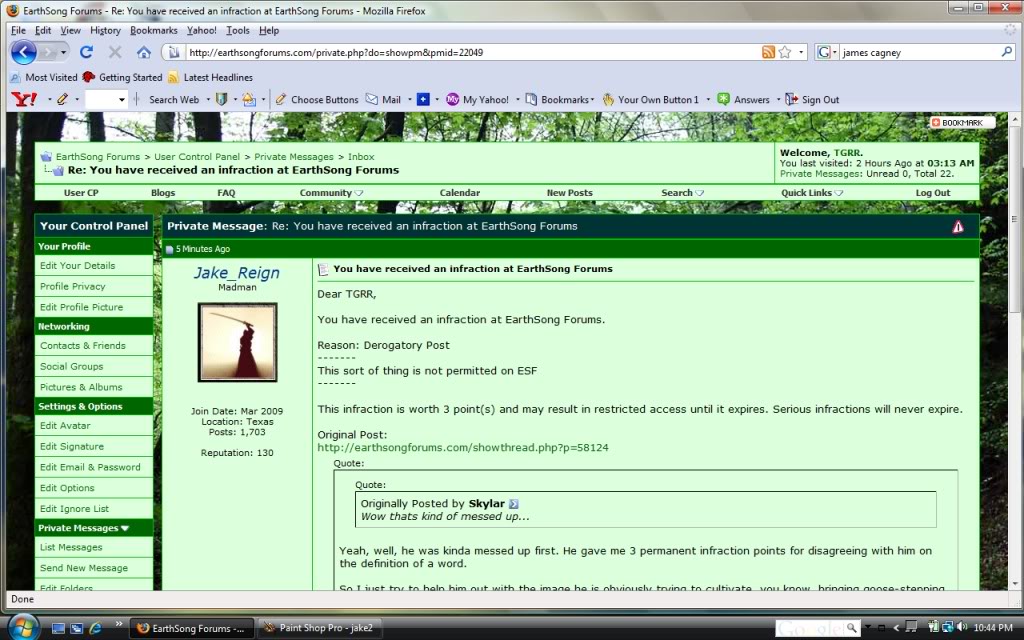This screenshot has width=1024, height=640.
Task: Open the Yahoo! toolbar logo
Action: 25,99
